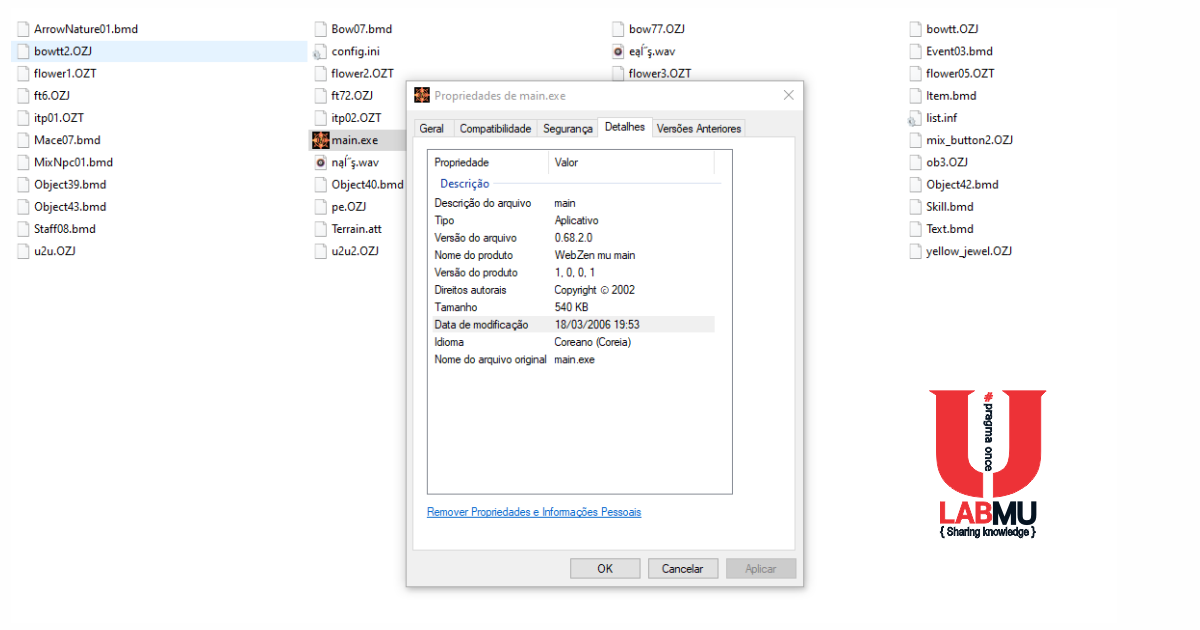Image resolution: width=1200 pixels, height=630 pixels.
Task: Switch to the Geral tab
Action: [433, 128]
